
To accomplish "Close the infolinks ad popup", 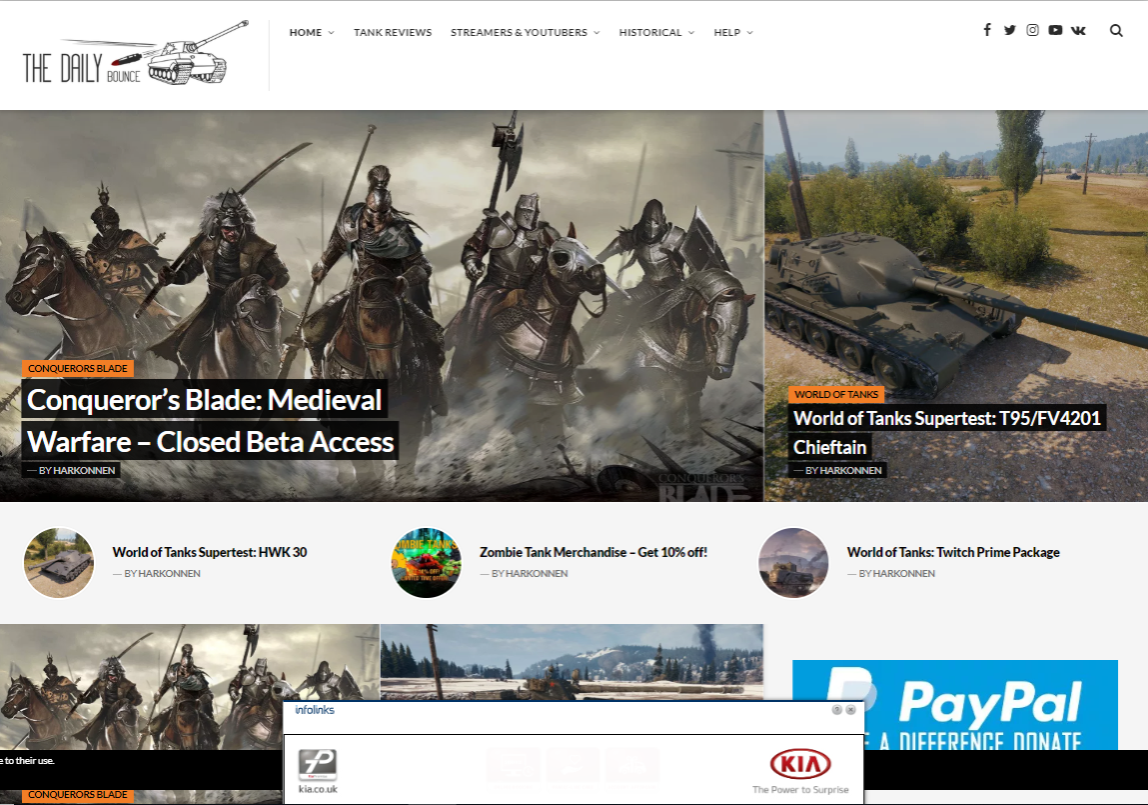I will click(x=851, y=710).
